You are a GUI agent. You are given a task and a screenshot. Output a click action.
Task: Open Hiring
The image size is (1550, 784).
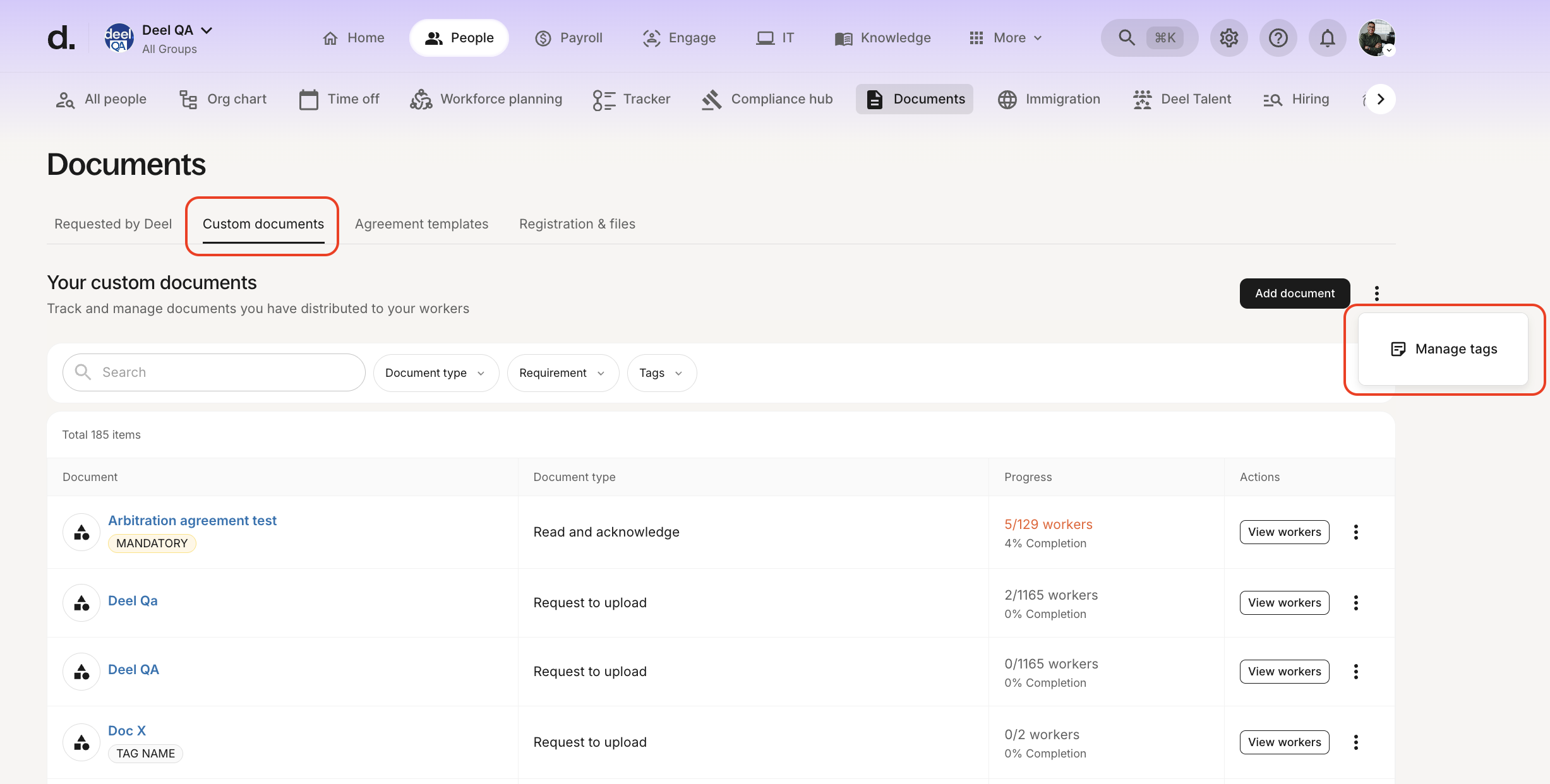tap(1296, 99)
